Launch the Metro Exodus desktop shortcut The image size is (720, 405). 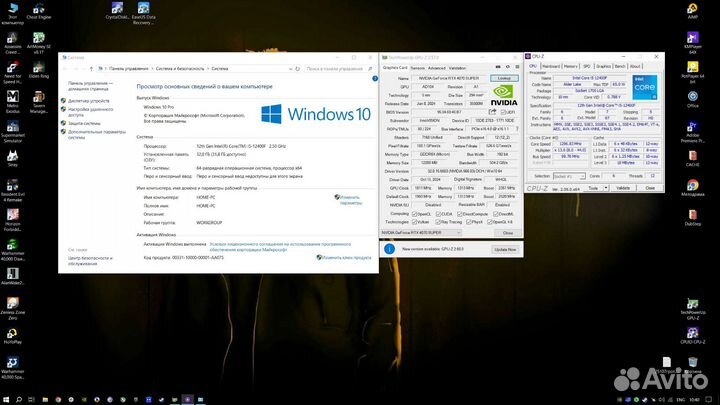click(x=12, y=102)
